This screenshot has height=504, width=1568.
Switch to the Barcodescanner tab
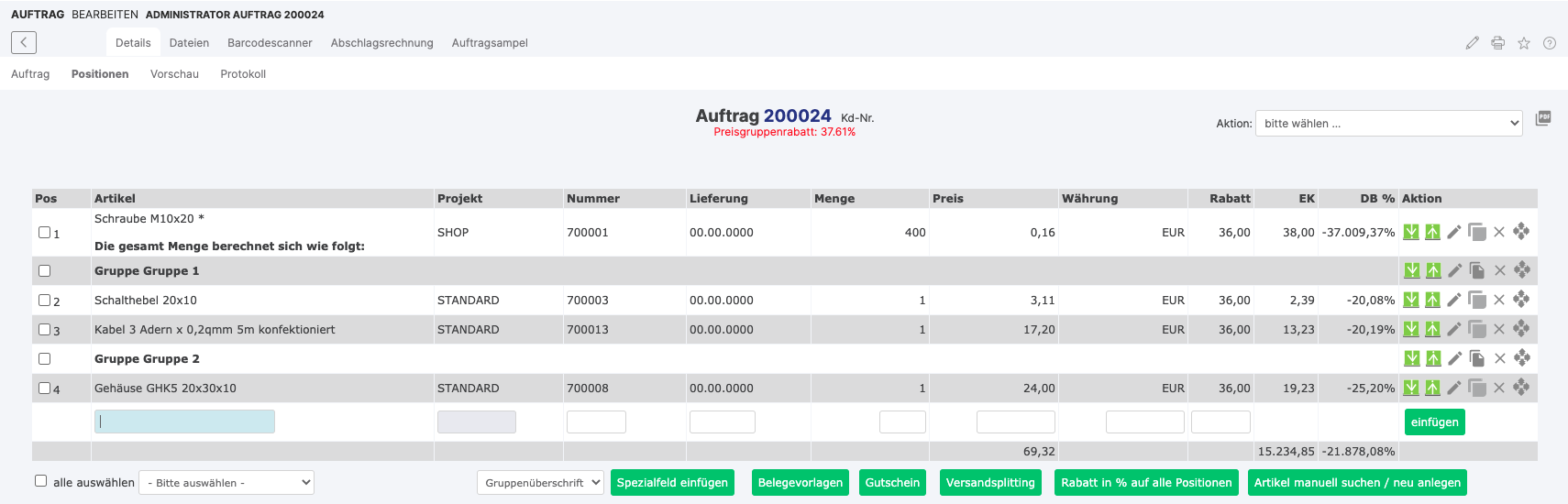270,43
